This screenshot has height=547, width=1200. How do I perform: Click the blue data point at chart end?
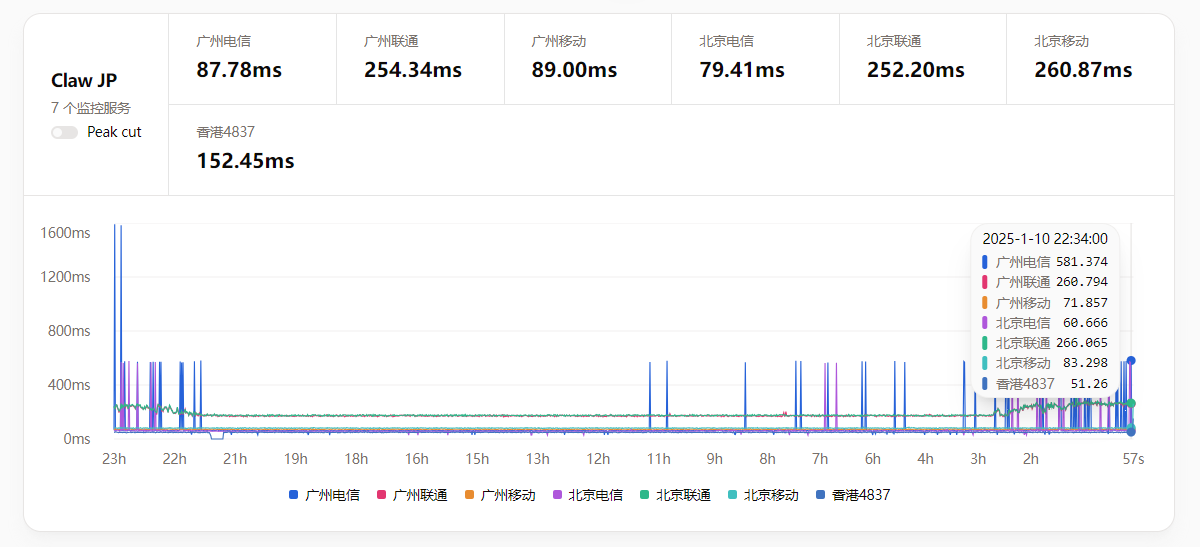click(x=1131, y=361)
